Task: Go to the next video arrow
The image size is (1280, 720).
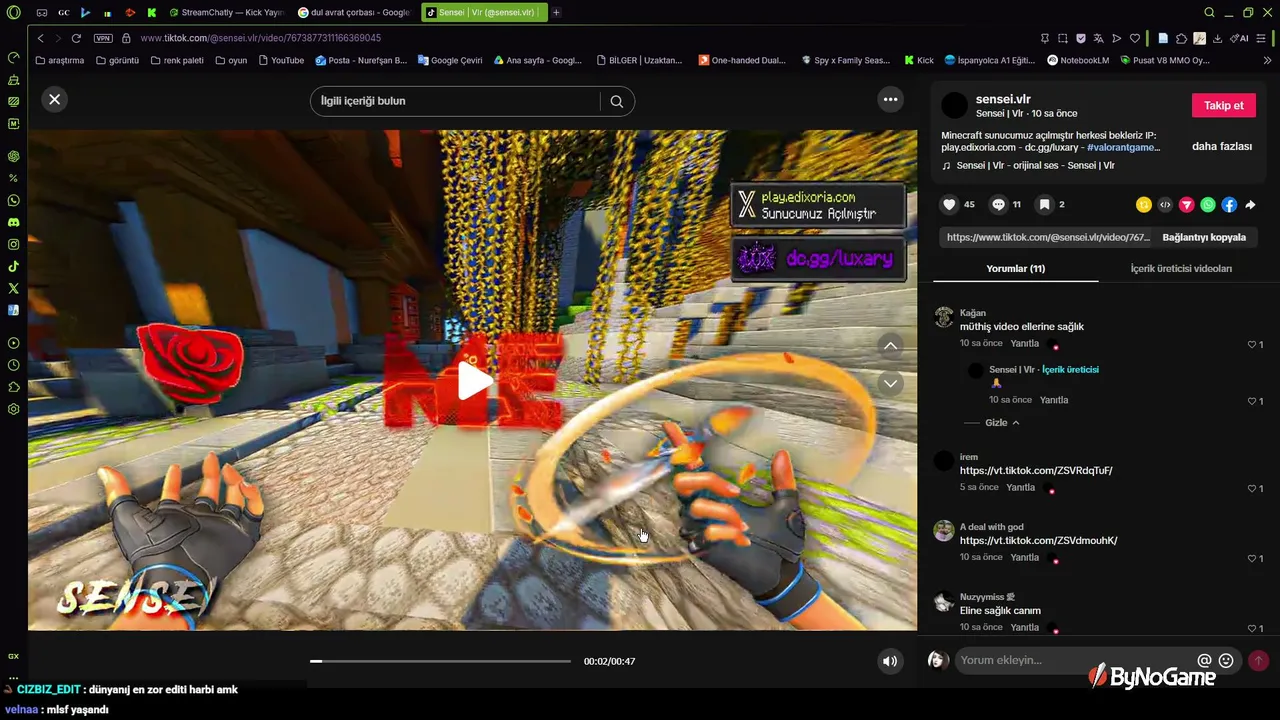Action: pyautogui.click(x=890, y=383)
